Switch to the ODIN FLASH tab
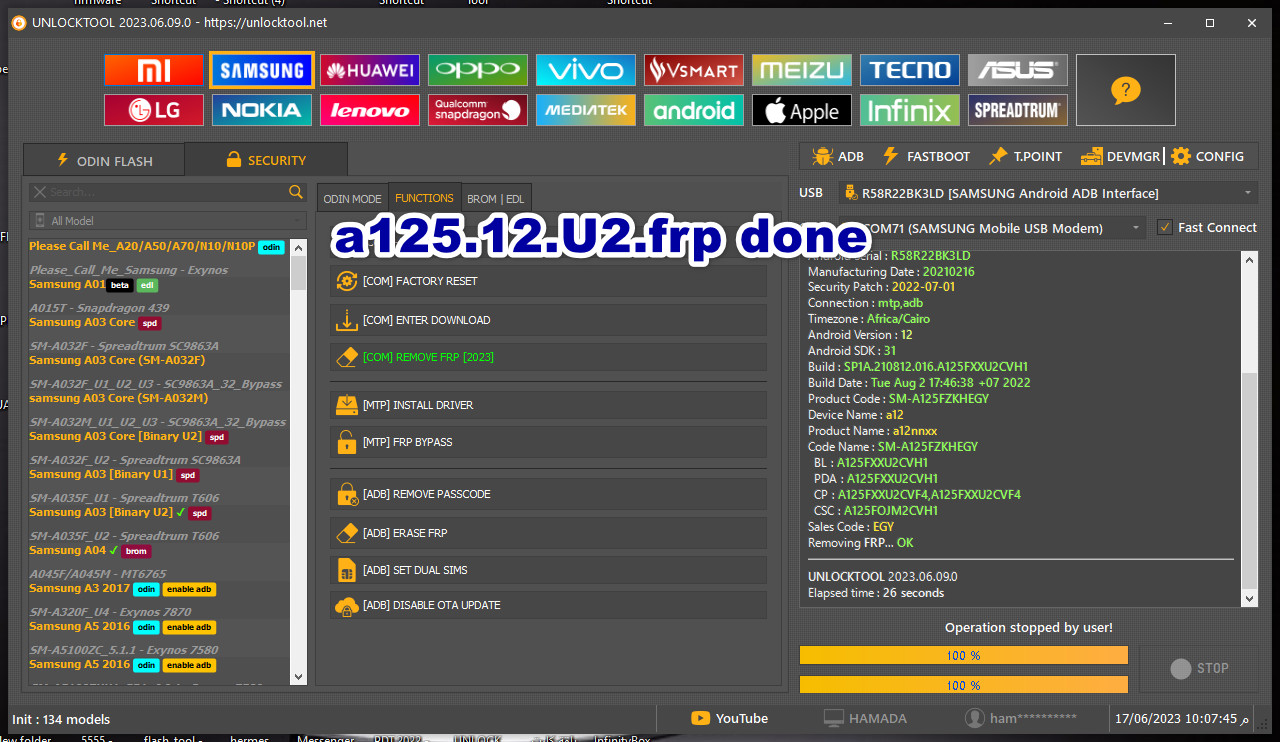1280x742 pixels. click(x=104, y=160)
